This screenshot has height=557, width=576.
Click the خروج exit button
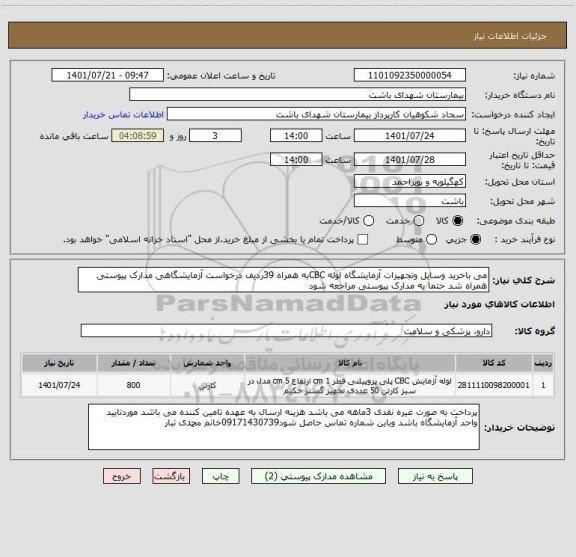(x=122, y=476)
